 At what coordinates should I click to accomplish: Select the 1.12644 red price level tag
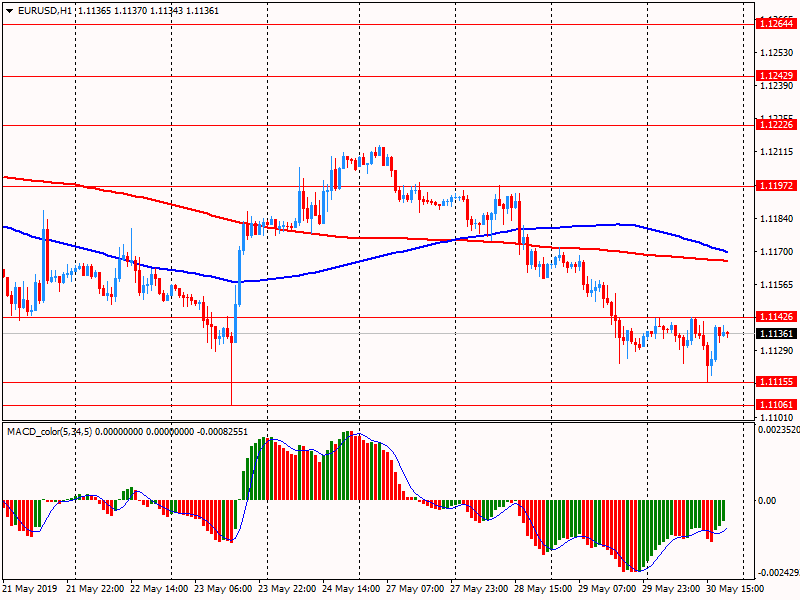tap(775, 23)
